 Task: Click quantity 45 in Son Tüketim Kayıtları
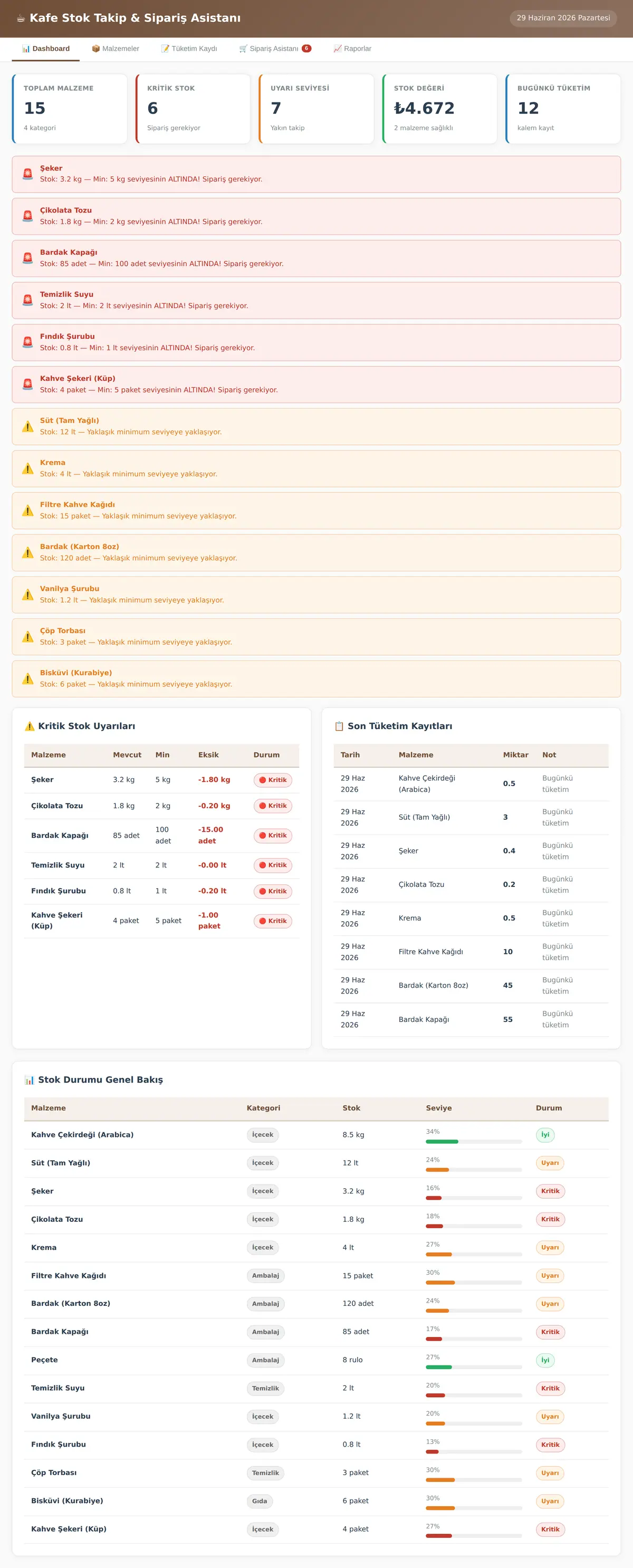[x=507, y=986]
